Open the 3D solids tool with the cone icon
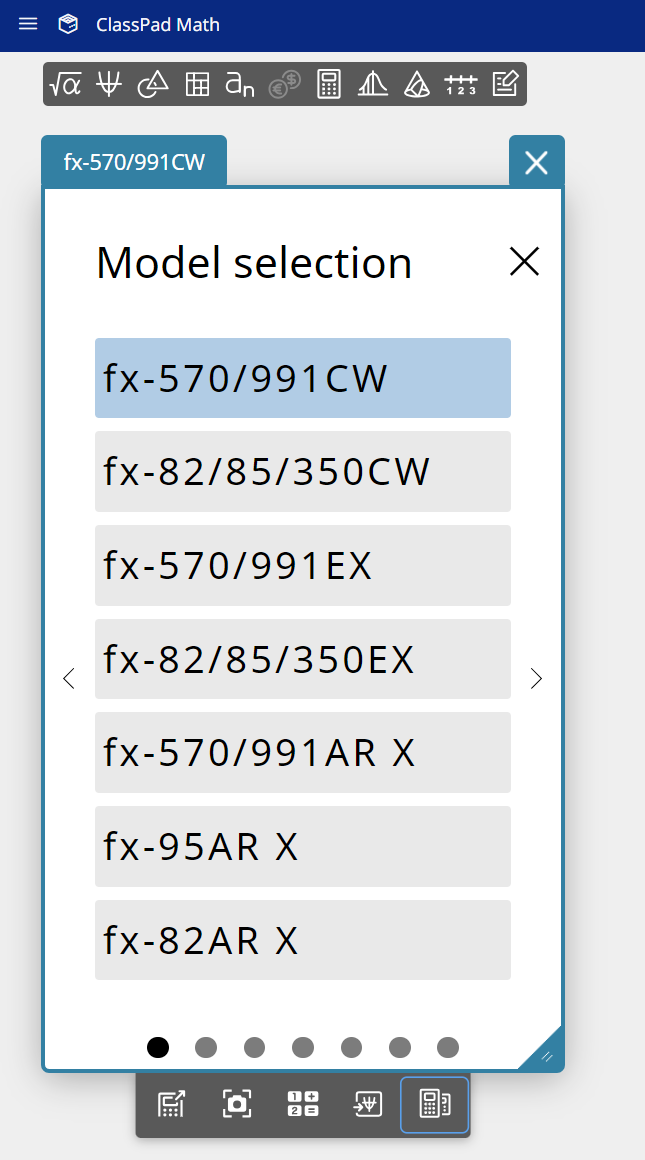This screenshot has height=1160, width=645. coord(417,84)
